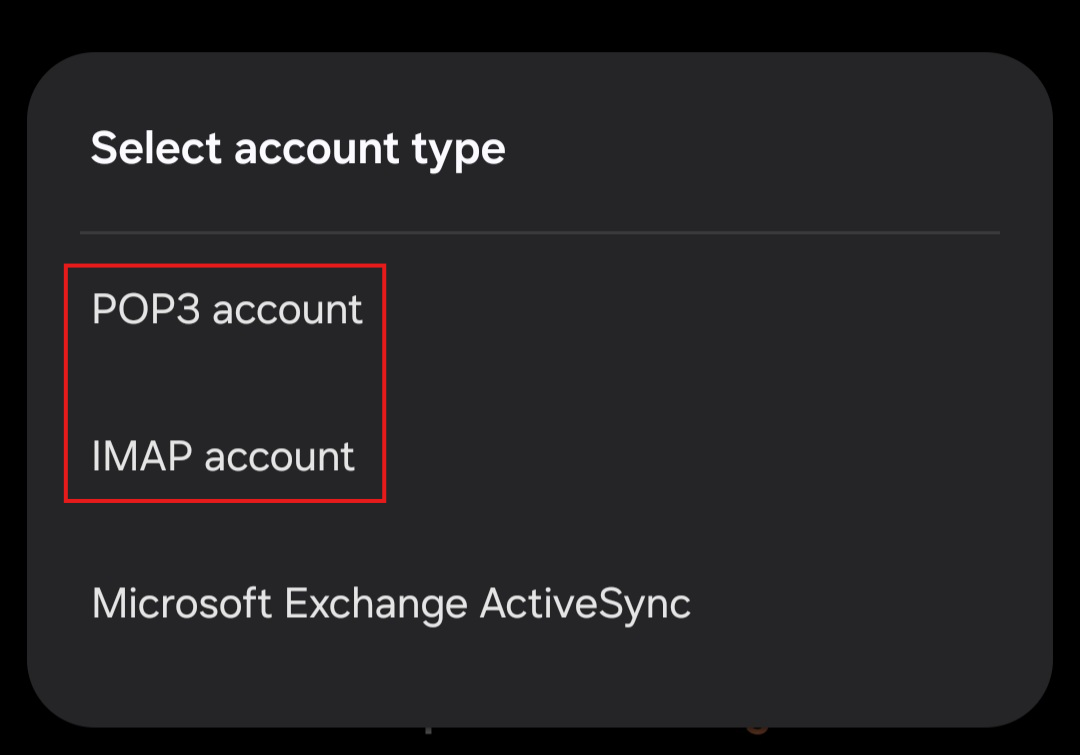Click the word "type" in dialog title

pos(458,150)
